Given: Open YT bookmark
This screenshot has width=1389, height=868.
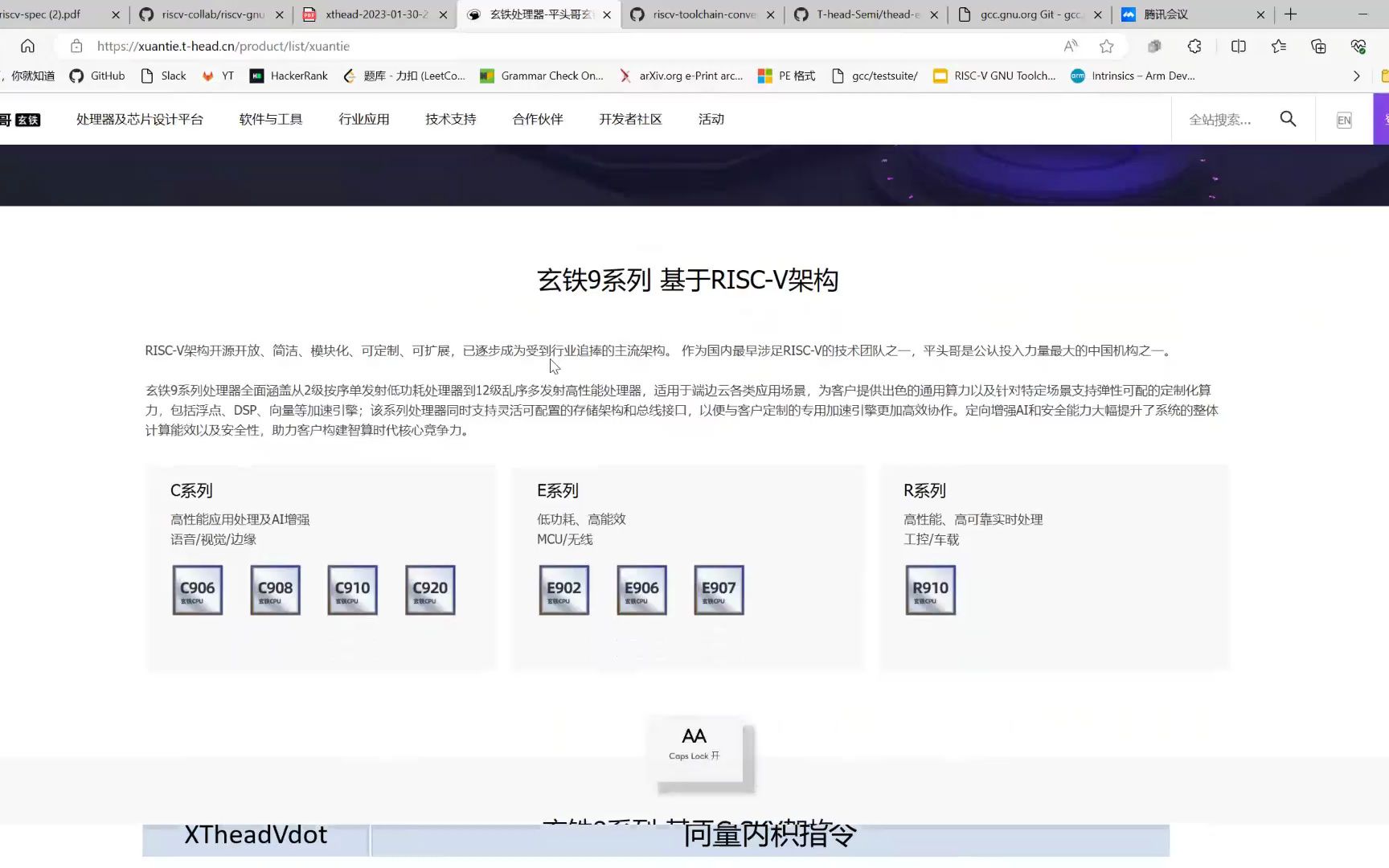Looking at the screenshot, I should point(218,76).
